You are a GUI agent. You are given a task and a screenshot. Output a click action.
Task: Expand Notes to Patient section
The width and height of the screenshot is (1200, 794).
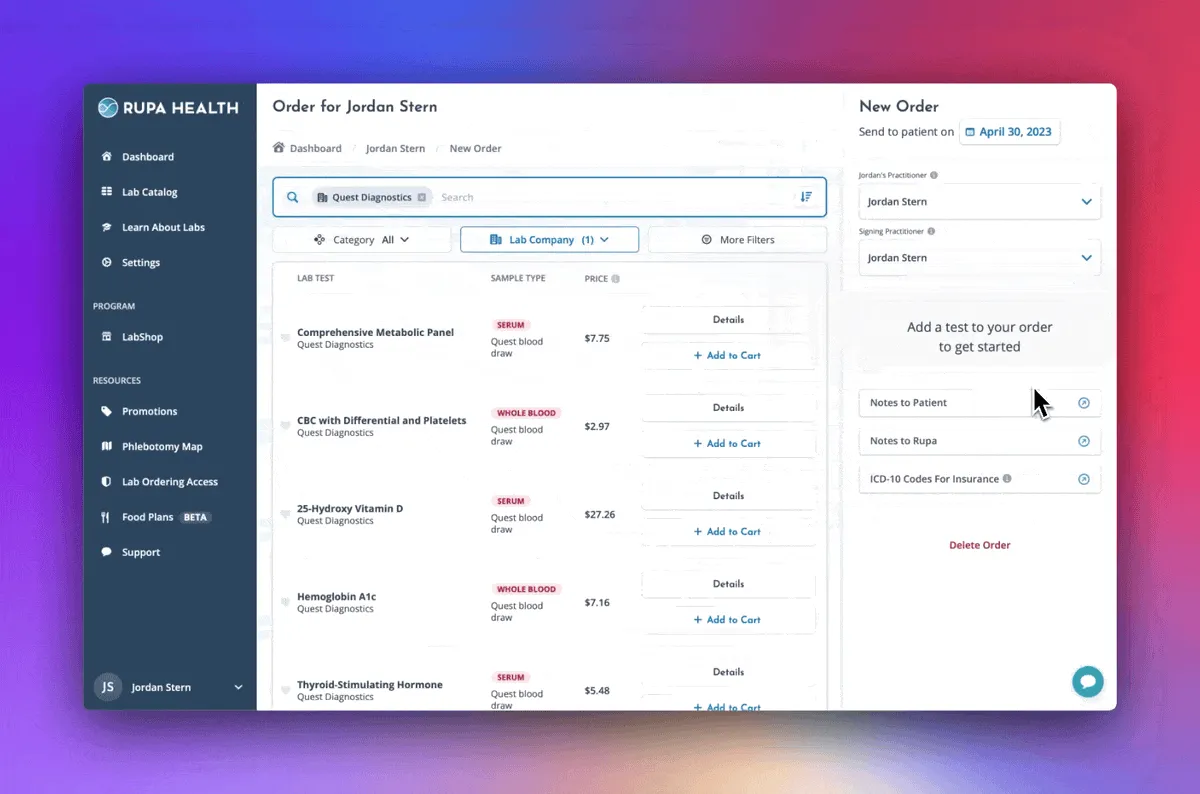(x=980, y=403)
